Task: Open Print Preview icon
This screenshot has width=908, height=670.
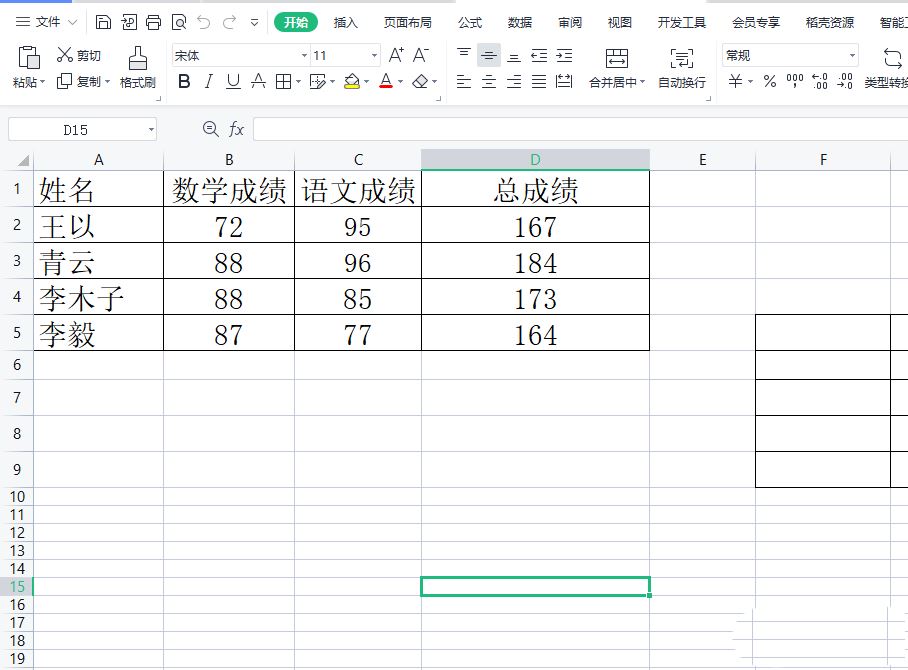Action: 179,23
